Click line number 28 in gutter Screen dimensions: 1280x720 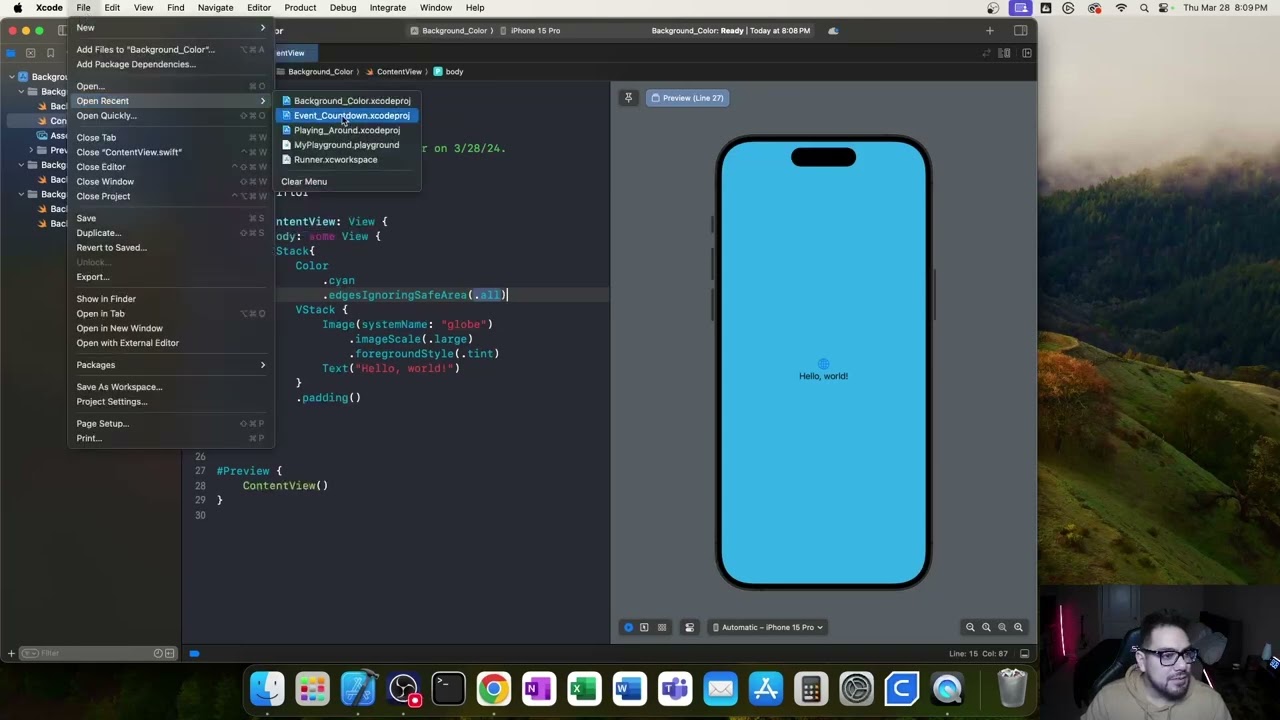[200, 486]
